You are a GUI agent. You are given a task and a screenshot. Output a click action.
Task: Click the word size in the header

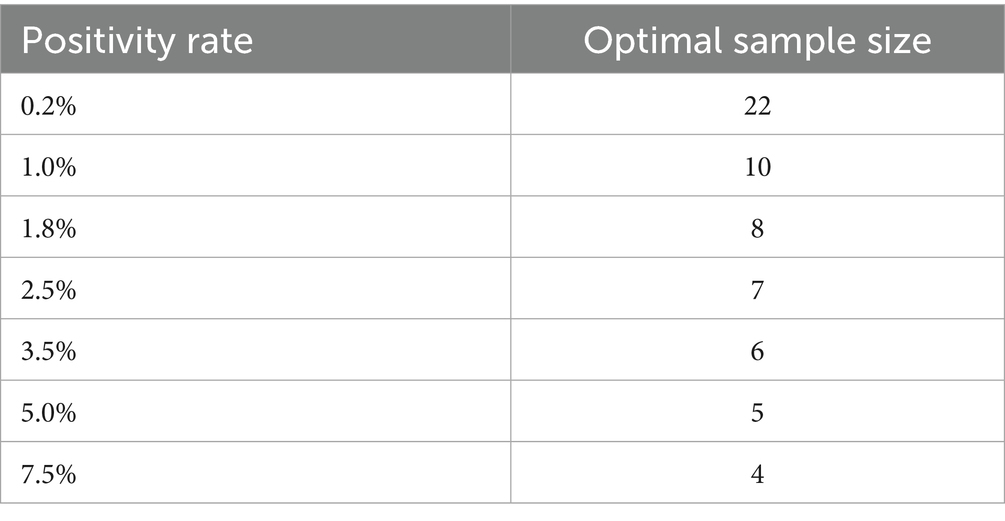pyautogui.click(x=895, y=40)
